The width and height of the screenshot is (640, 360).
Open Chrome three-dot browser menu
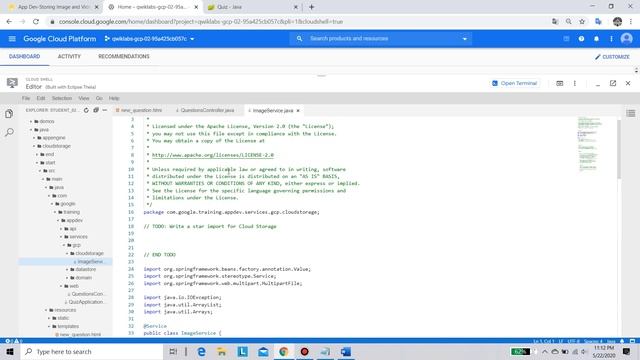[631, 22]
